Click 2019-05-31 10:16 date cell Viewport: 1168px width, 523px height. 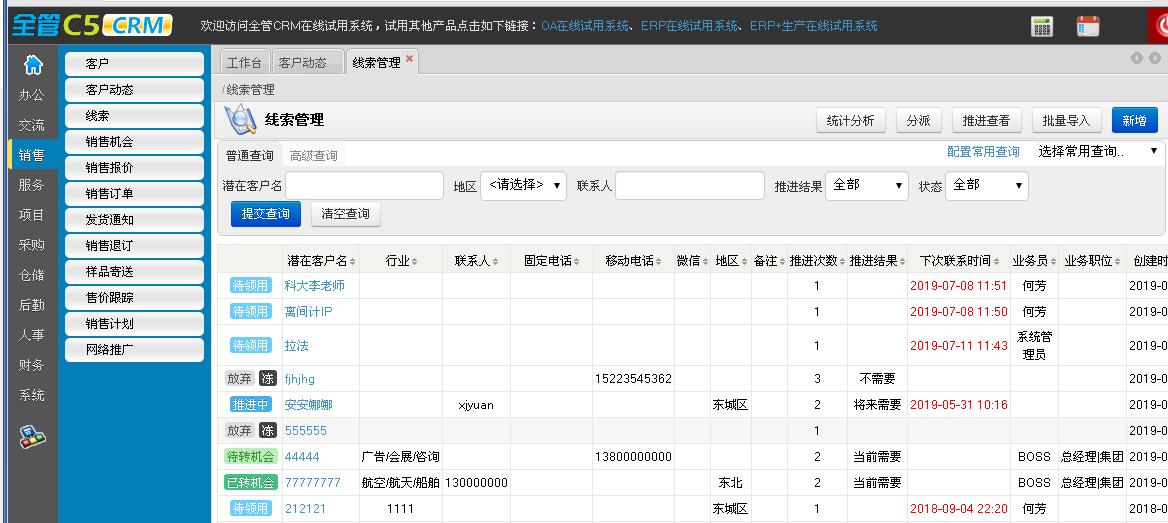coord(959,405)
